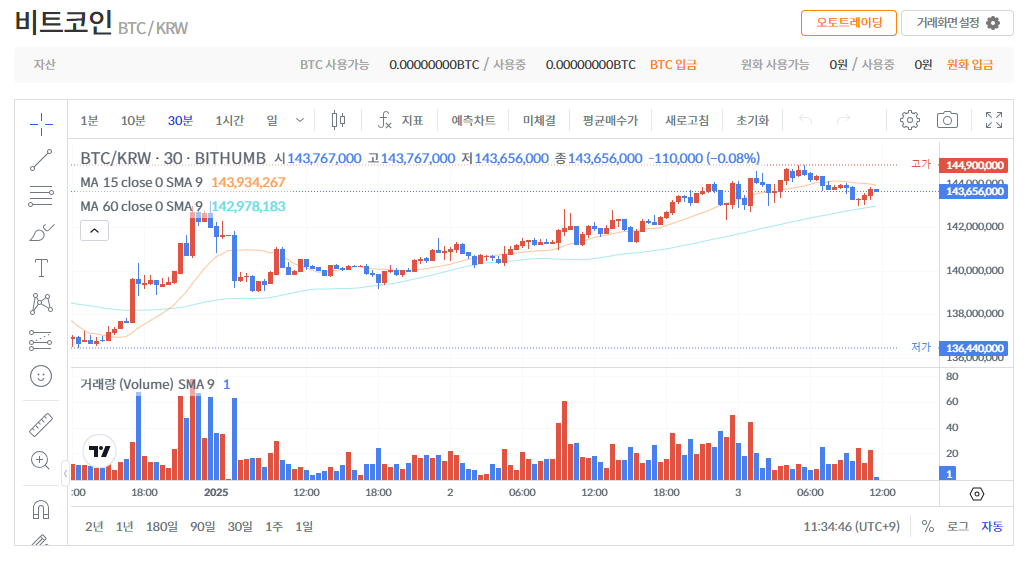Screen dimensions: 1027x561
Task: Open the 오토트레이딩 auto trading button
Action: coord(848,23)
